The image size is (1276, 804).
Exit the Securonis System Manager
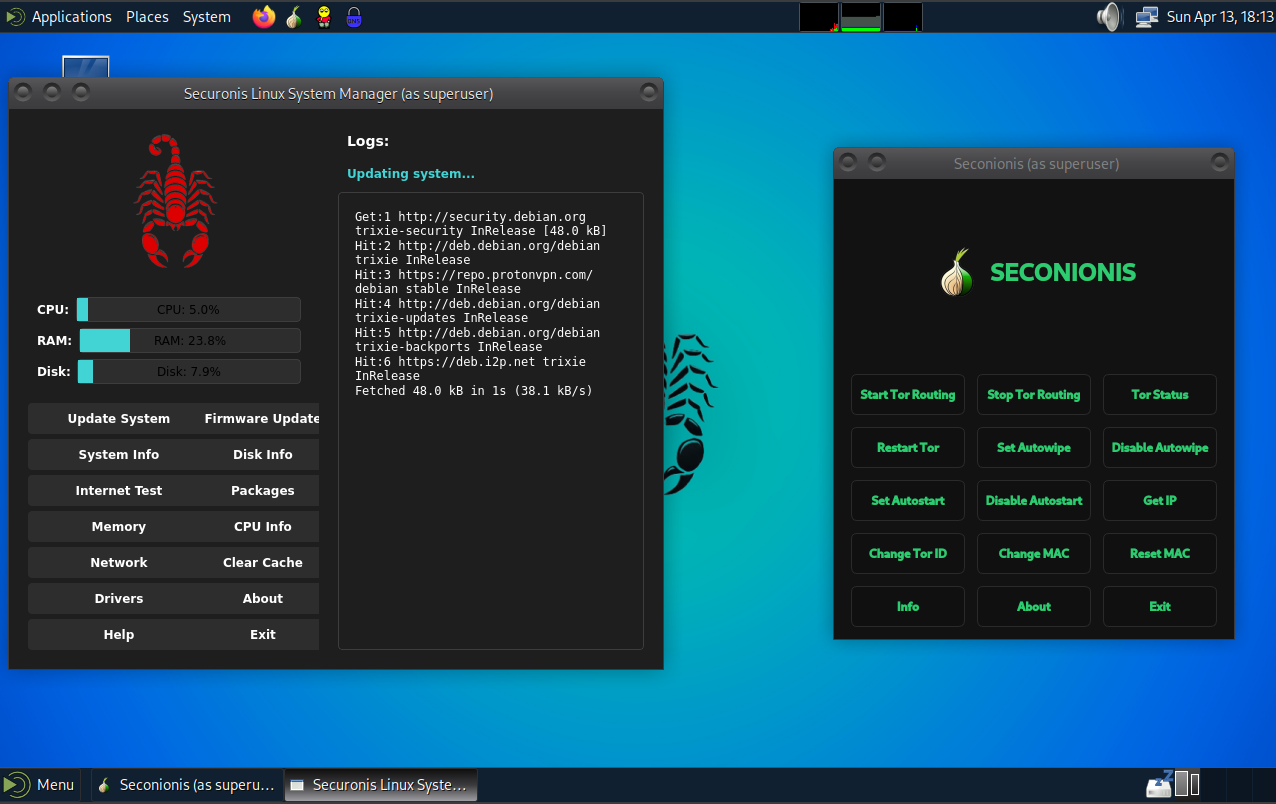coord(262,635)
